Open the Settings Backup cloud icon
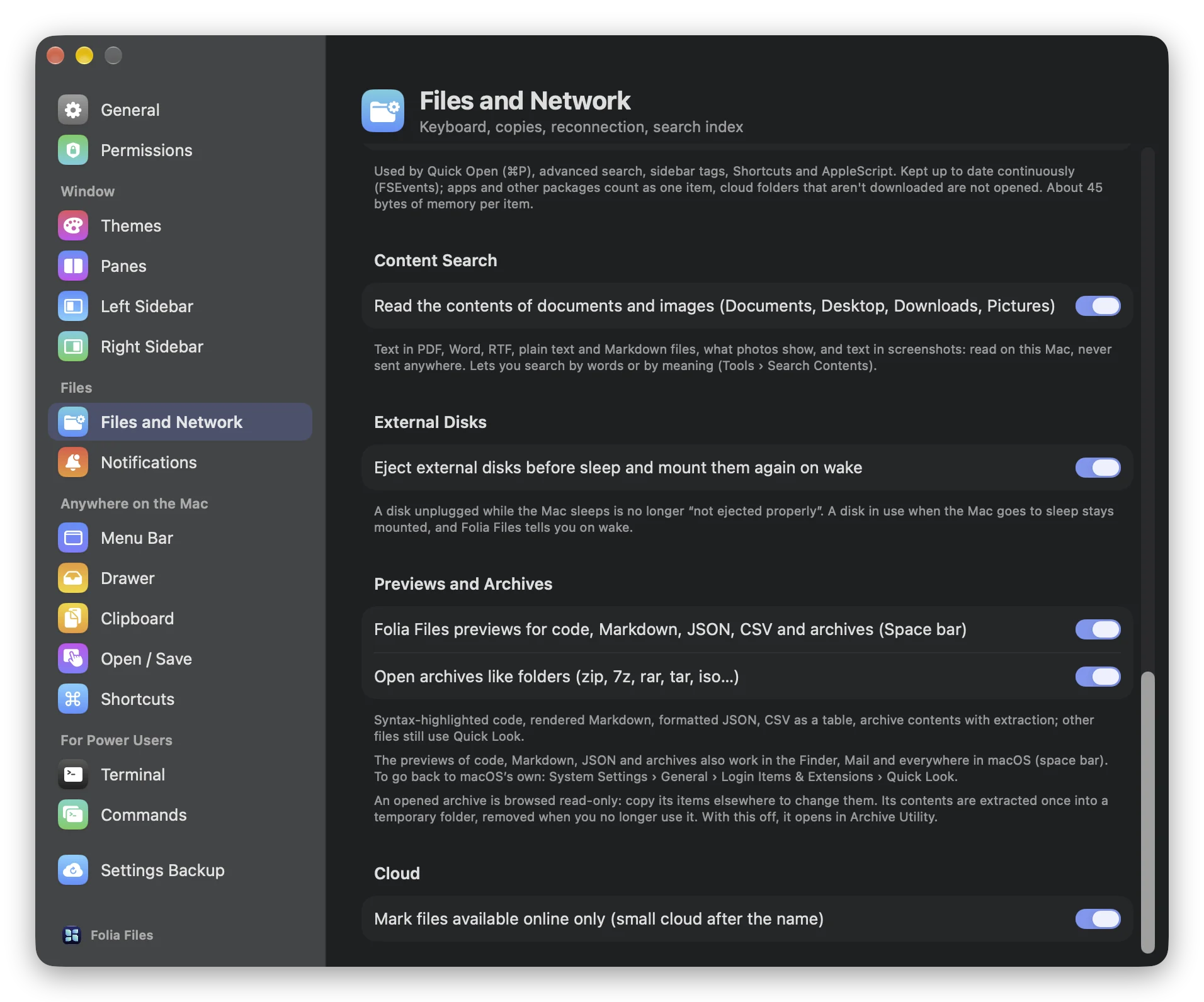The width and height of the screenshot is (1204, 1002). pyautogui.click(x=73, y=870)
